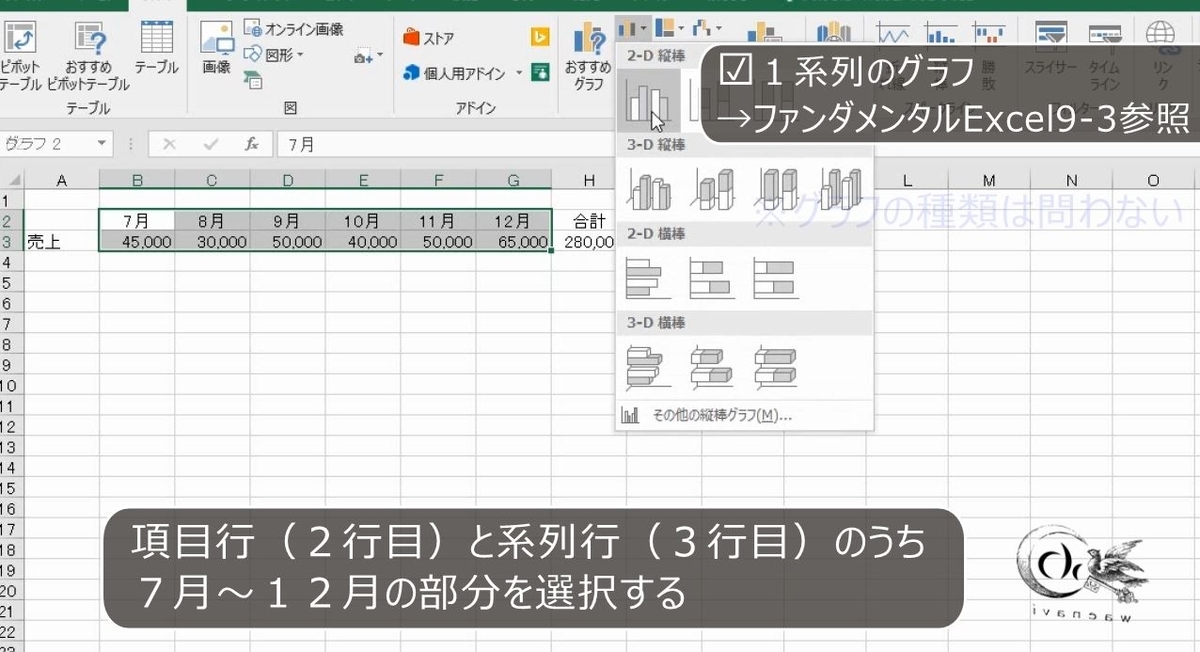Expand the 個人用アドイン dropdown arrow
Image resolution: width=1200 pixels, height=652 pixels.
(x=519, y=73)
